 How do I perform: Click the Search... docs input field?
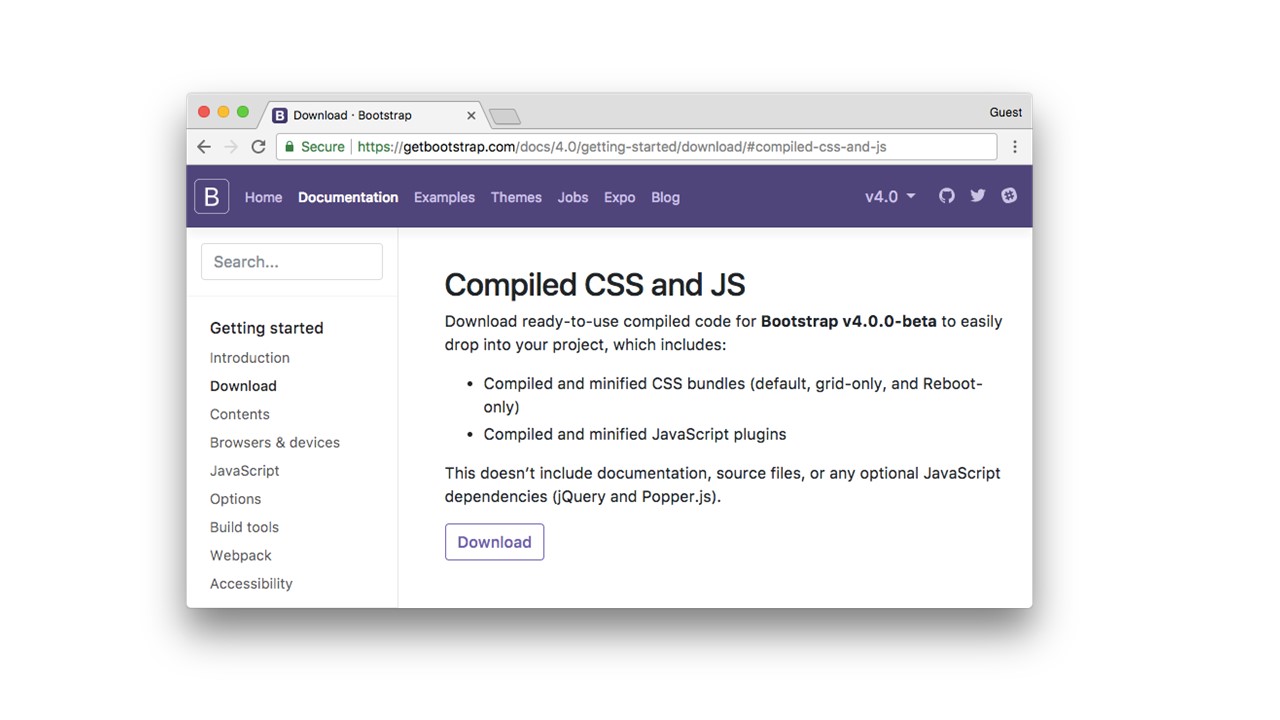pos(292,262)
